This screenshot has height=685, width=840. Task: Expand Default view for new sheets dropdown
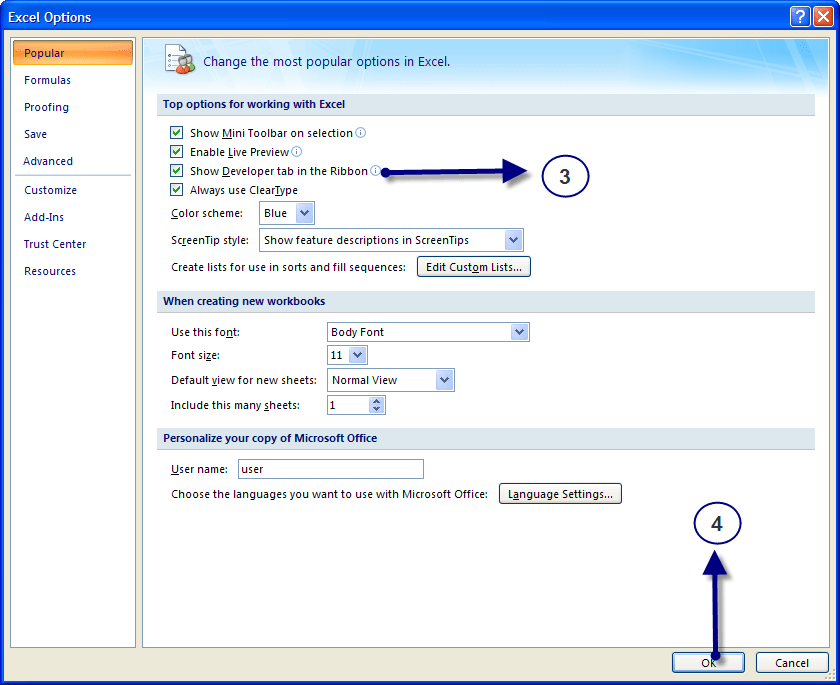click(444, 380)
